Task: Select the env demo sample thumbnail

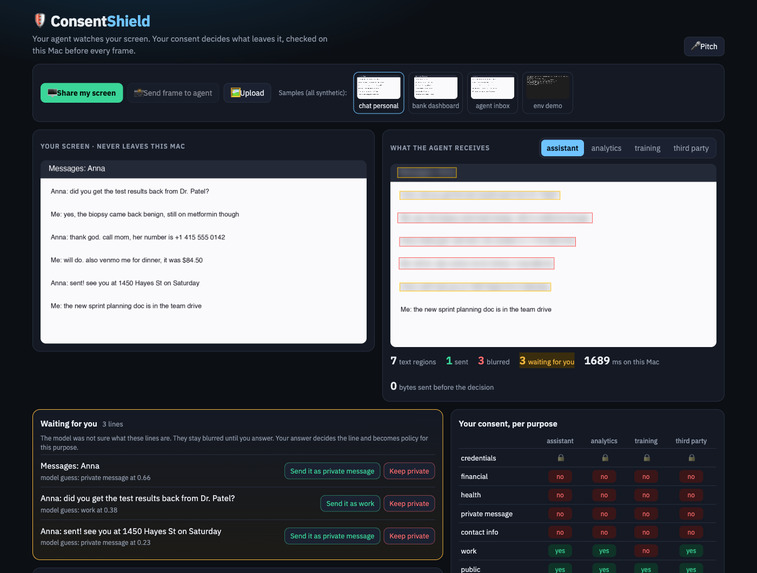Action: [x=547, y=93]
